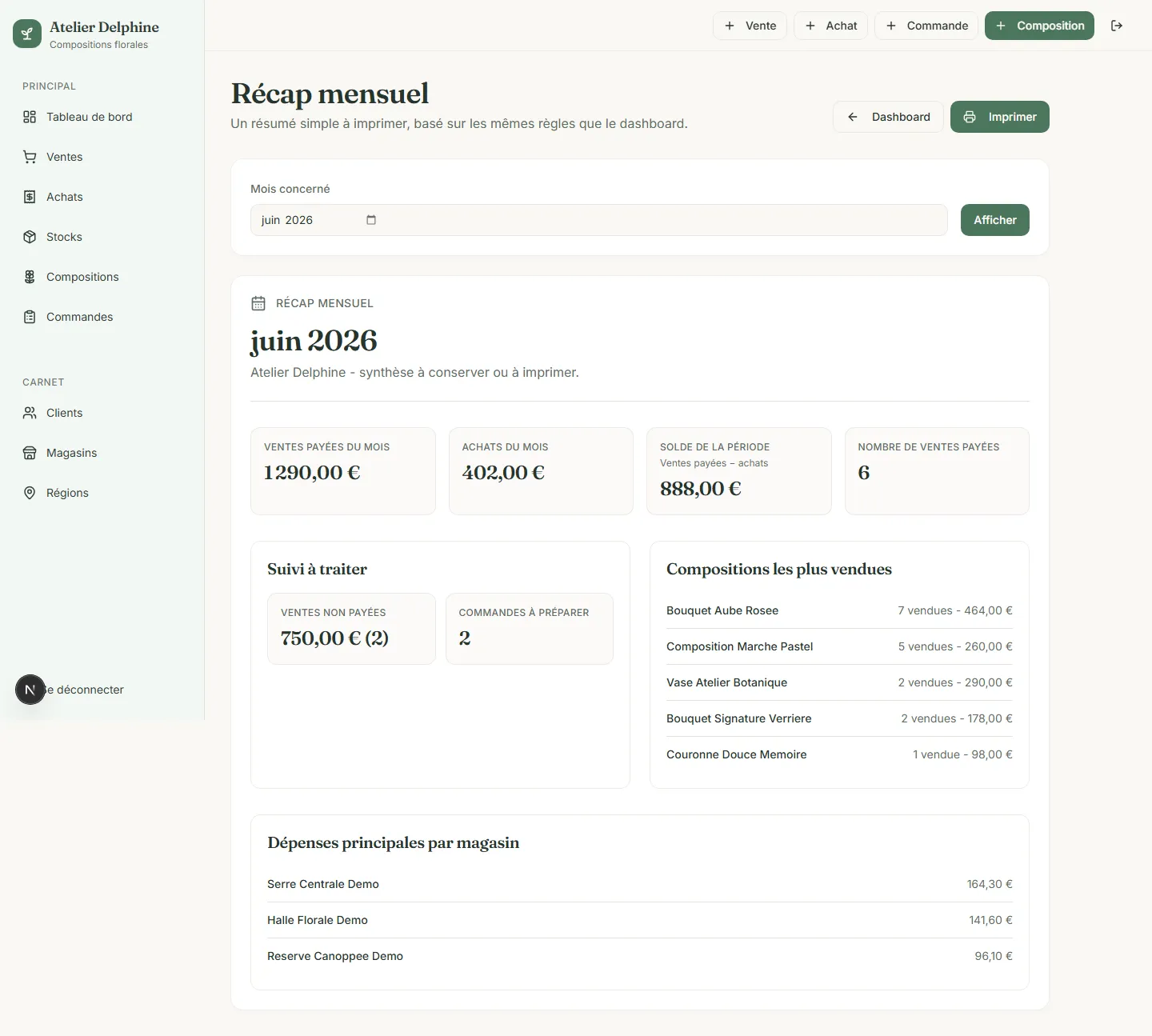Select Commandes in the sidebar
Image resolution: width=1152 pixels, height=1036 pixels.
click(x=102, y=317)
